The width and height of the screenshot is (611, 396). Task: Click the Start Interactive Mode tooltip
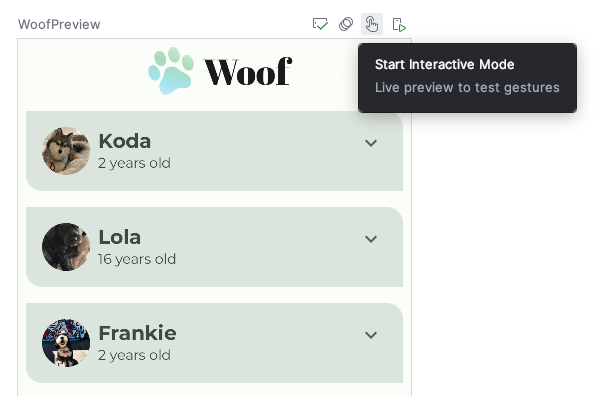(x=468, y=78)
